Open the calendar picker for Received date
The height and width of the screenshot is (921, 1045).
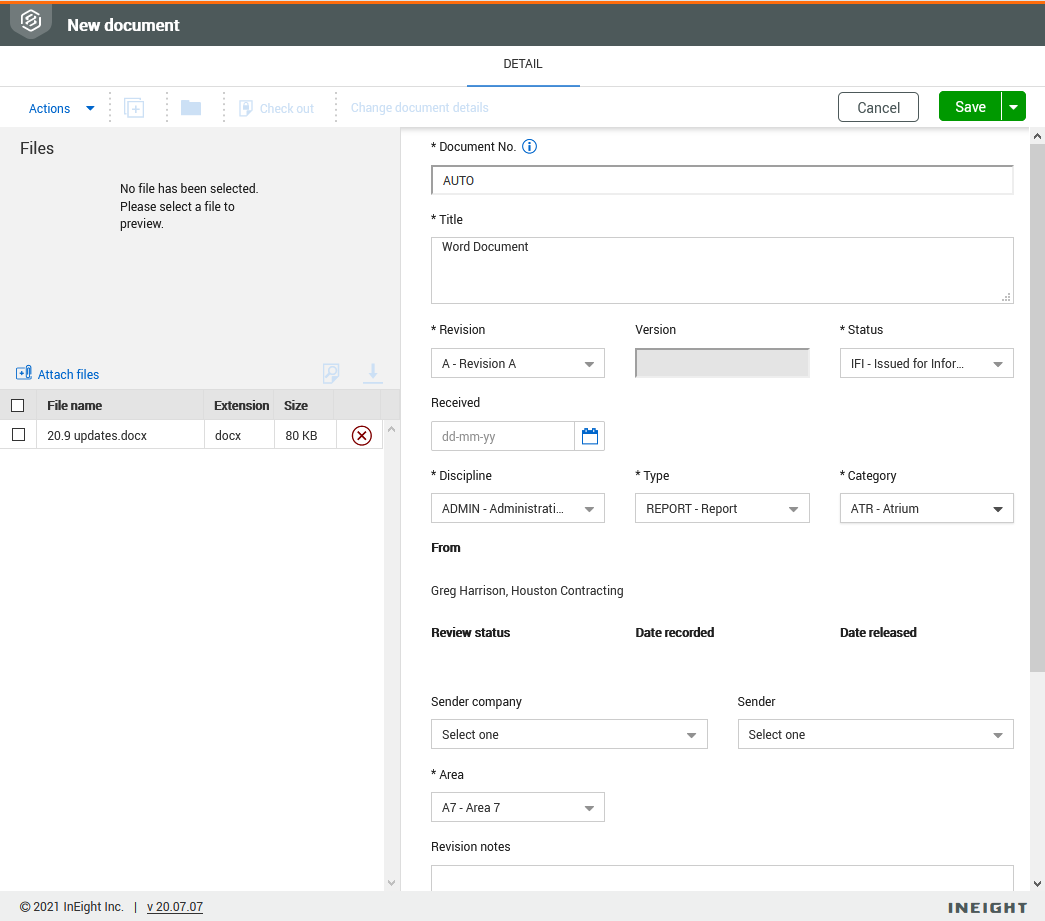[x=590, y=436]
